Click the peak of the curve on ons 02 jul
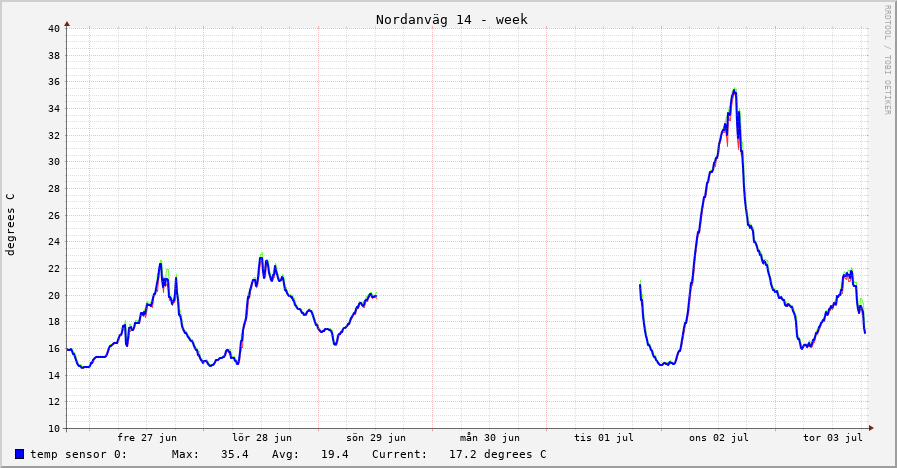897x468 pixels. [x=735, y=90]
